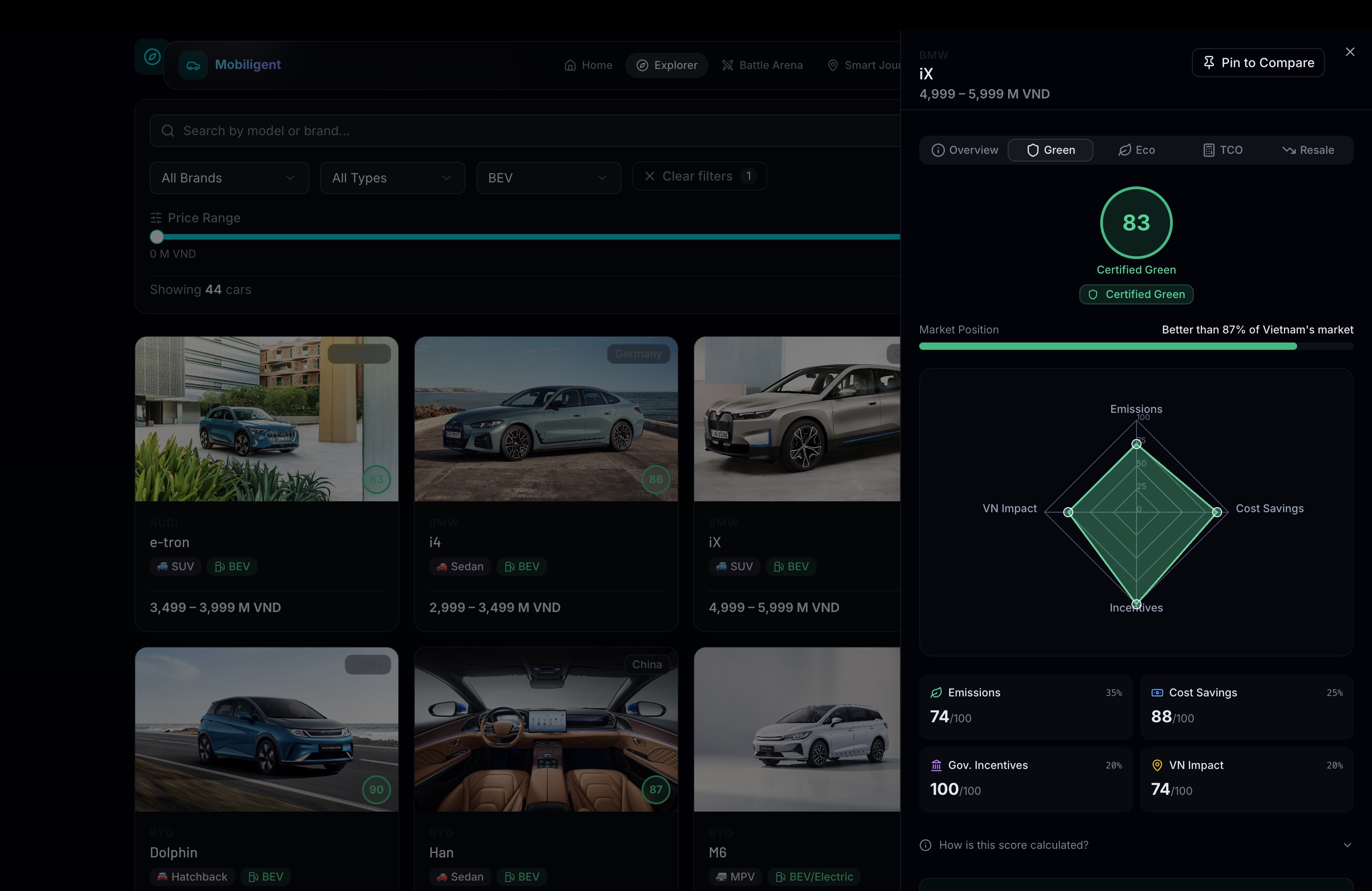1372x891 pixels.
Task: Click the VN Impact location pin icon
Action: [x=1156, y=765]
